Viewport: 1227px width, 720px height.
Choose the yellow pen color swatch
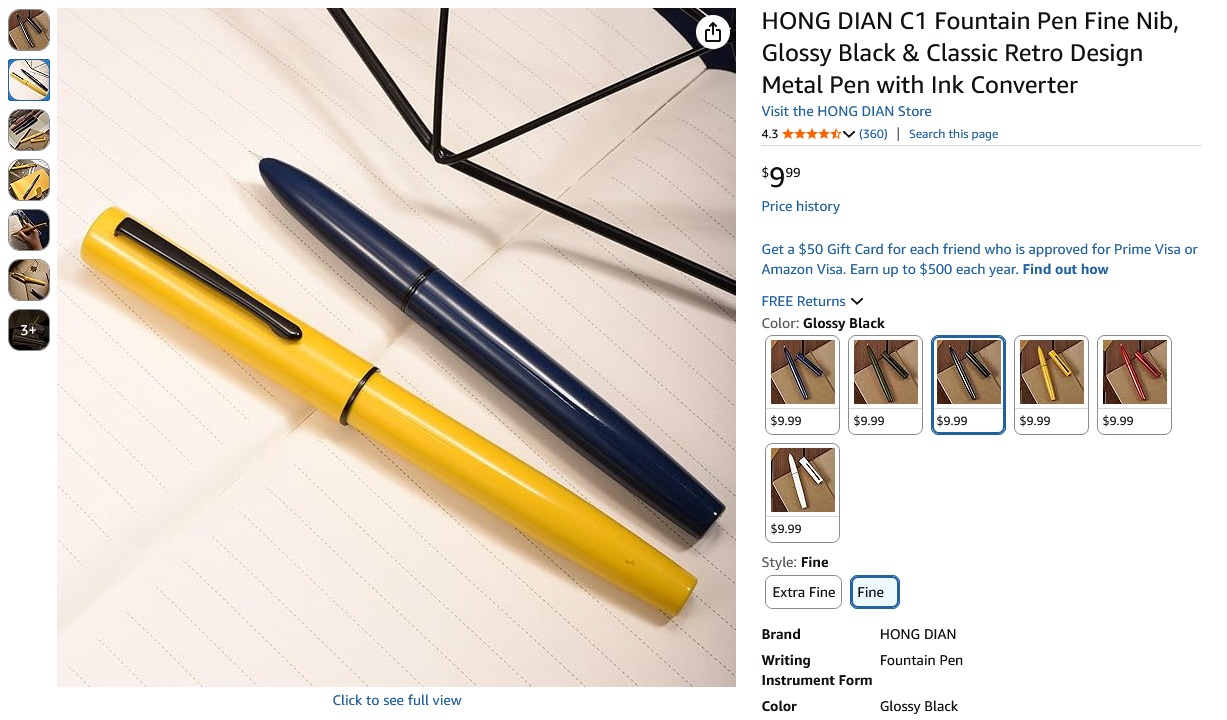click(1052, 385)
